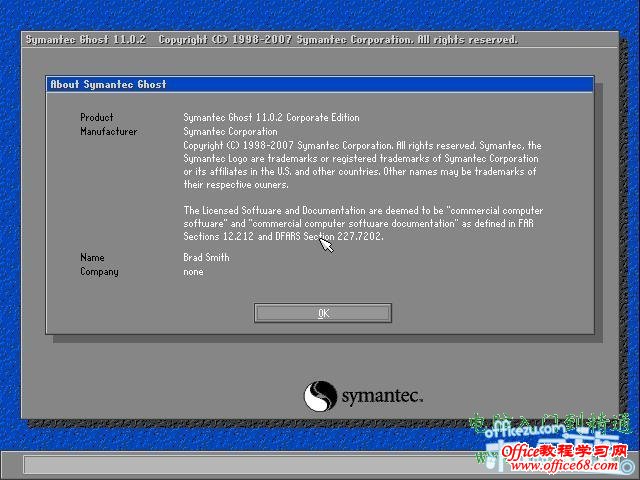The height and width of the screenshot is (480, 640).
Task: Click the "none" company value
Action: [193, 272]
